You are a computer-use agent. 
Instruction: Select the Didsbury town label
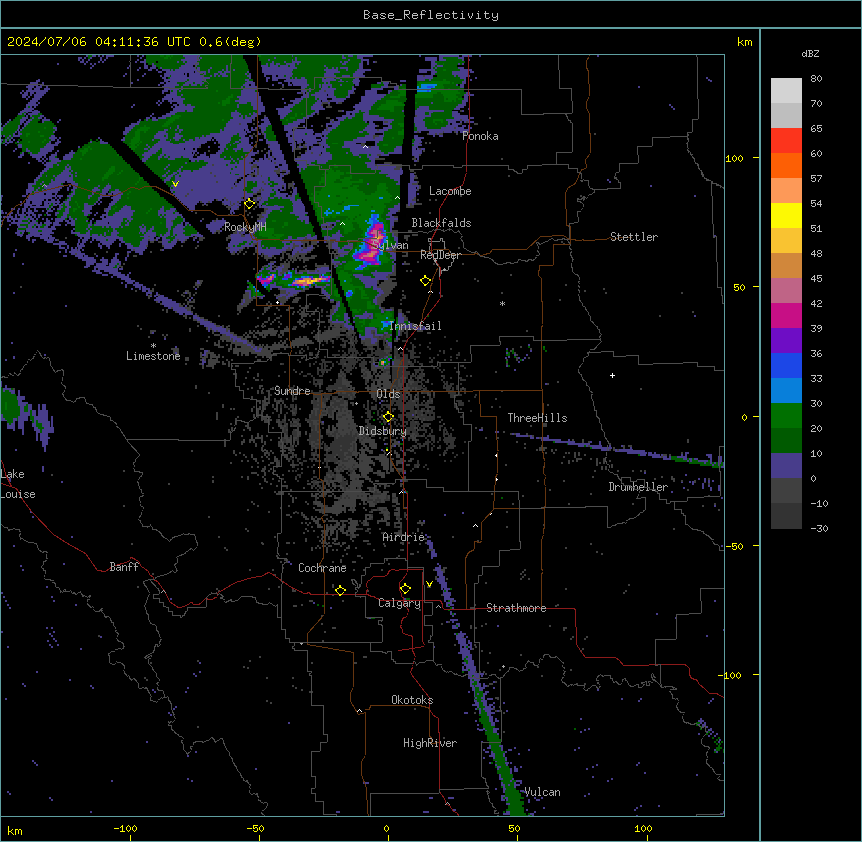coord(383,431)
